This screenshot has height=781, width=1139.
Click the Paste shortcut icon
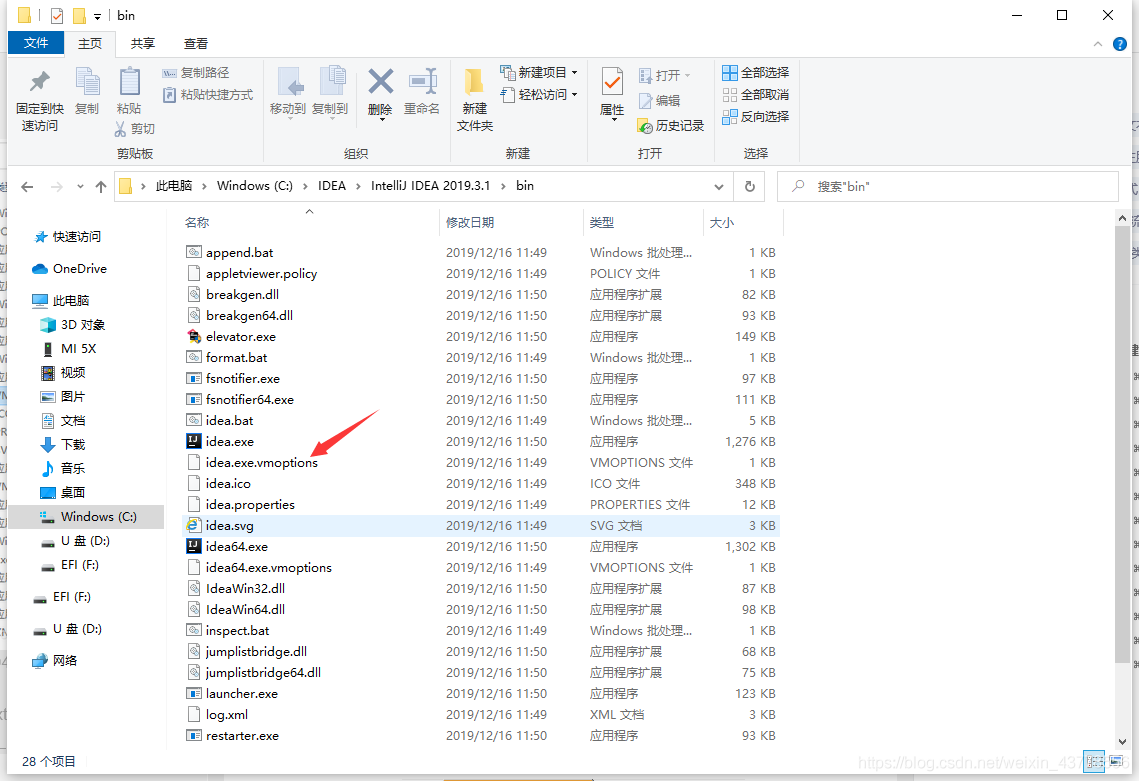[169, 94]
